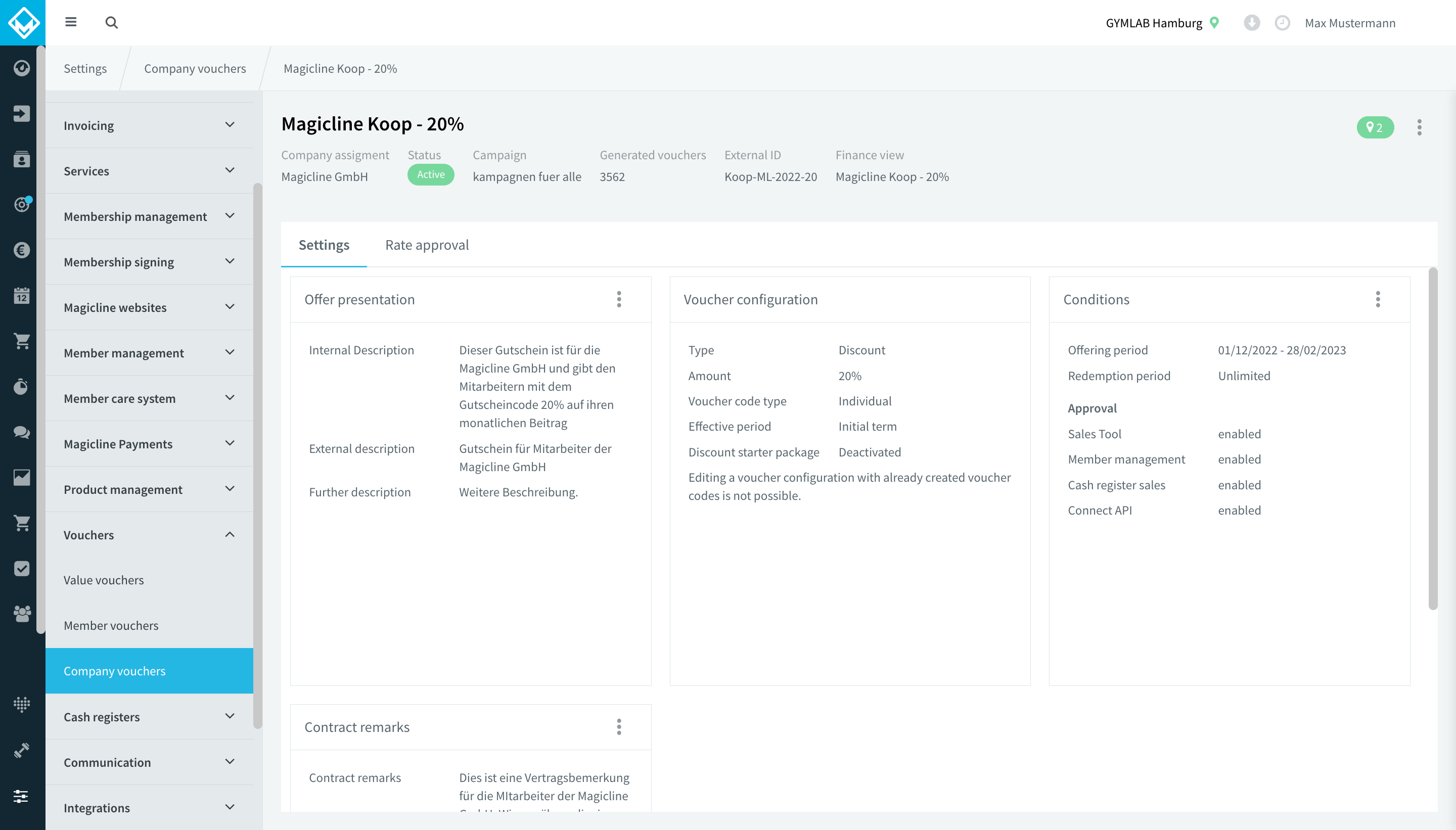This screenshot has width=1456, height=830.
Task: Click External ID value Koop-ML-2022-20
Action: pos(770,177)
